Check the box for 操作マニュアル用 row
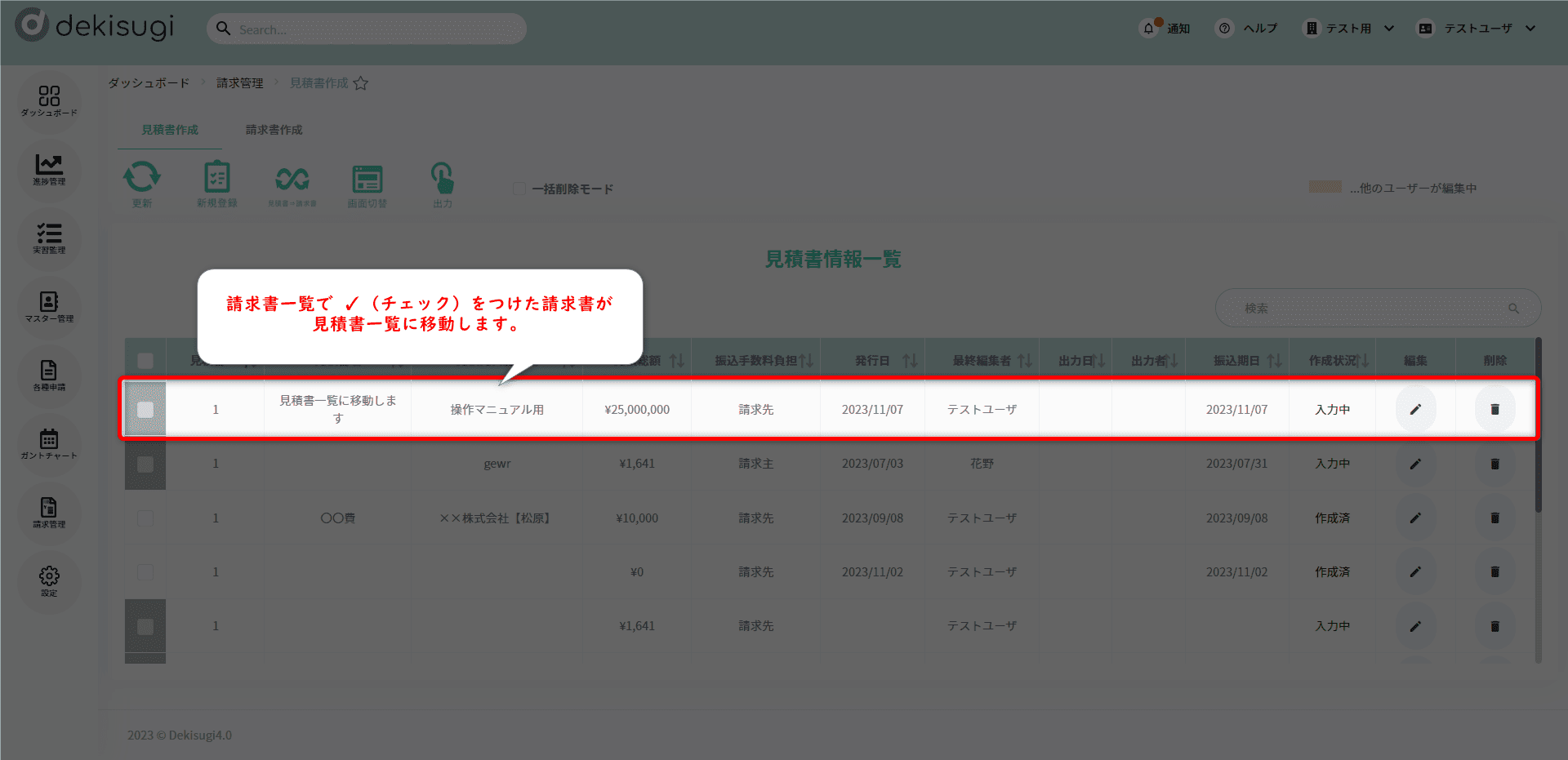 point(145,409)
